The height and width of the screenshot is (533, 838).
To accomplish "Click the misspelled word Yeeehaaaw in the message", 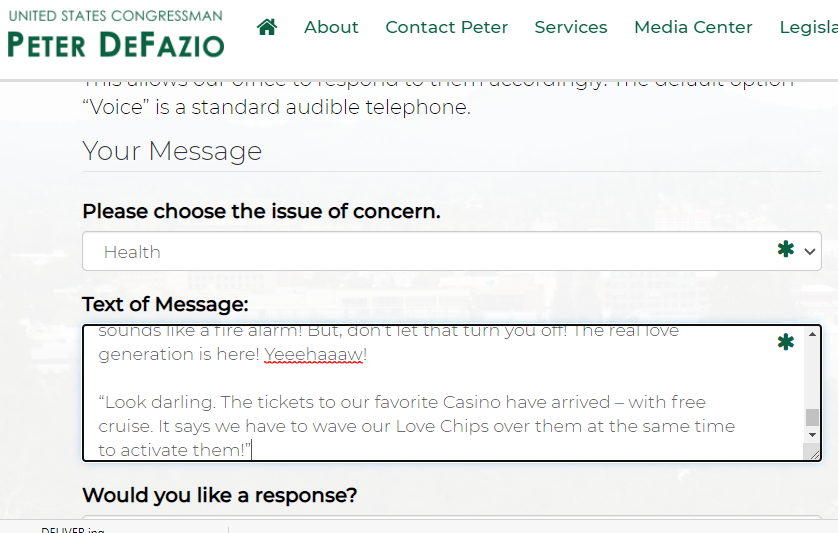I will 313,354.
